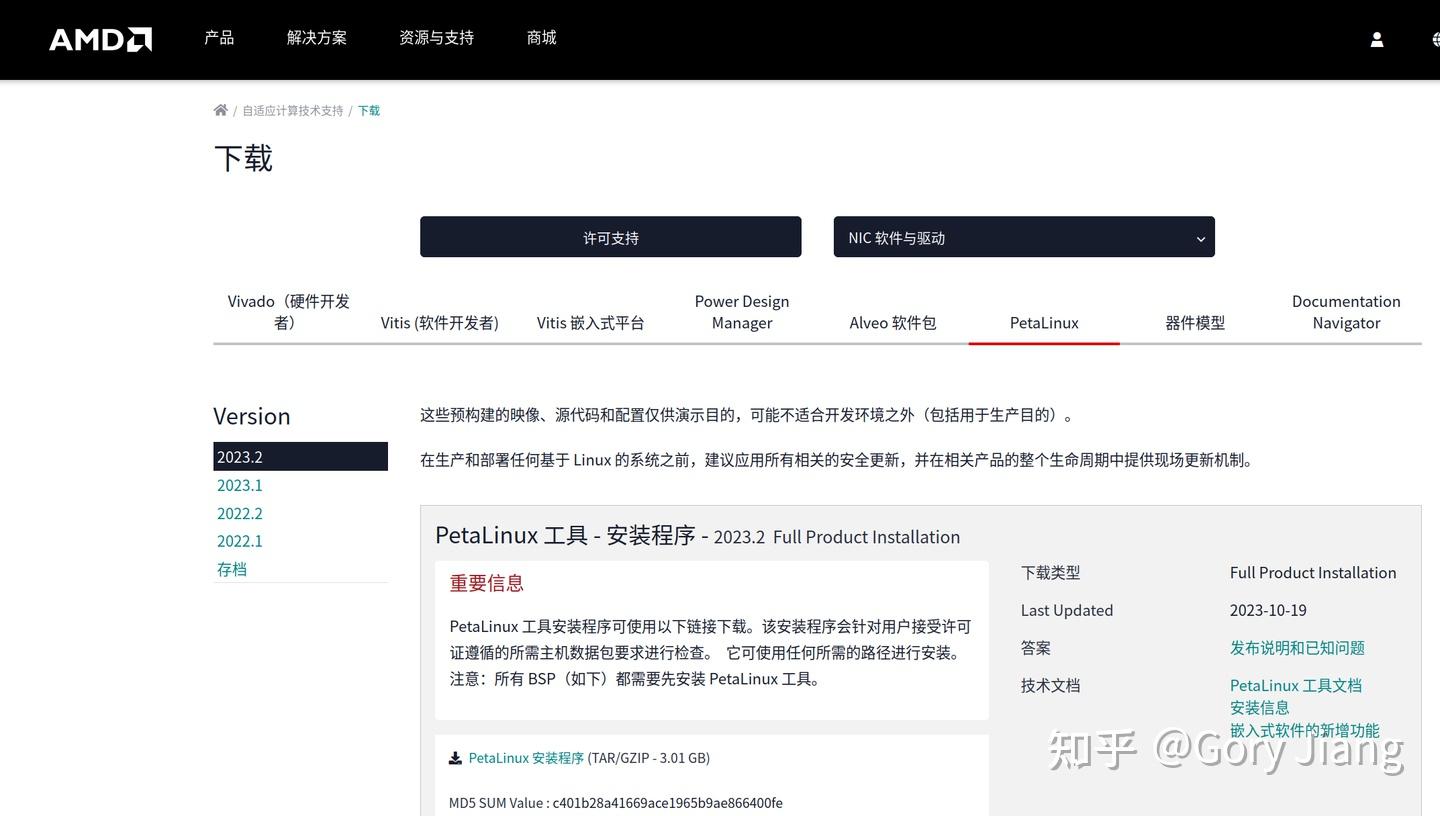Open the 商城 menu
This screenshot has height=816, width=1440.
click(541, 38)
